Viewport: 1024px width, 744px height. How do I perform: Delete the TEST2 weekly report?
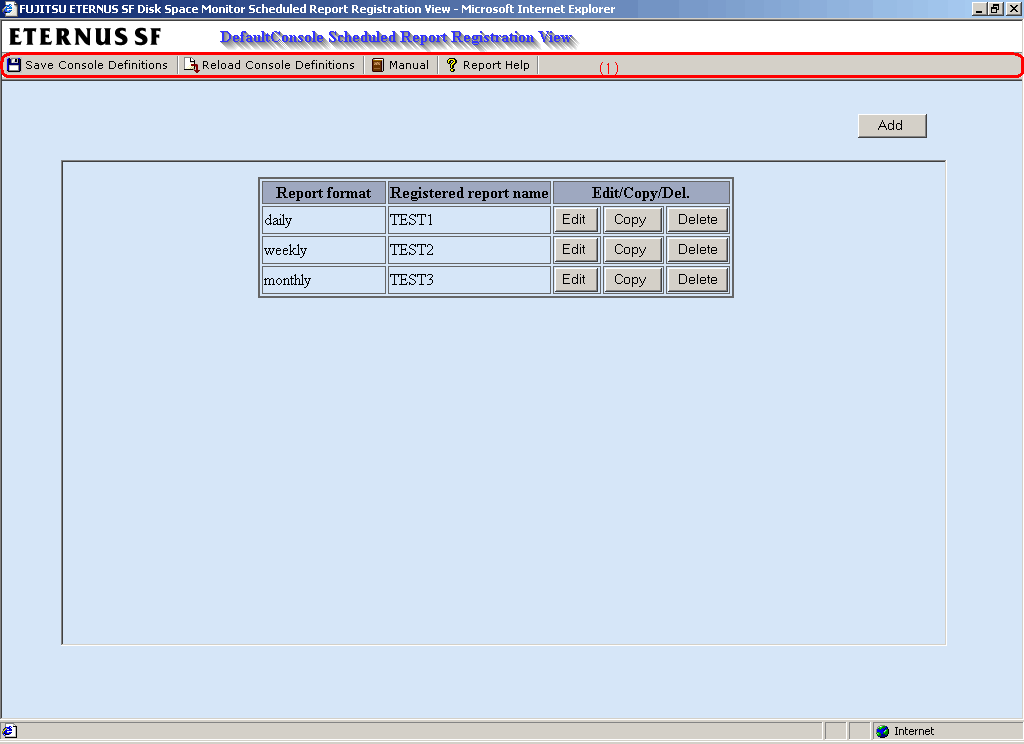(x=697, y=250)
